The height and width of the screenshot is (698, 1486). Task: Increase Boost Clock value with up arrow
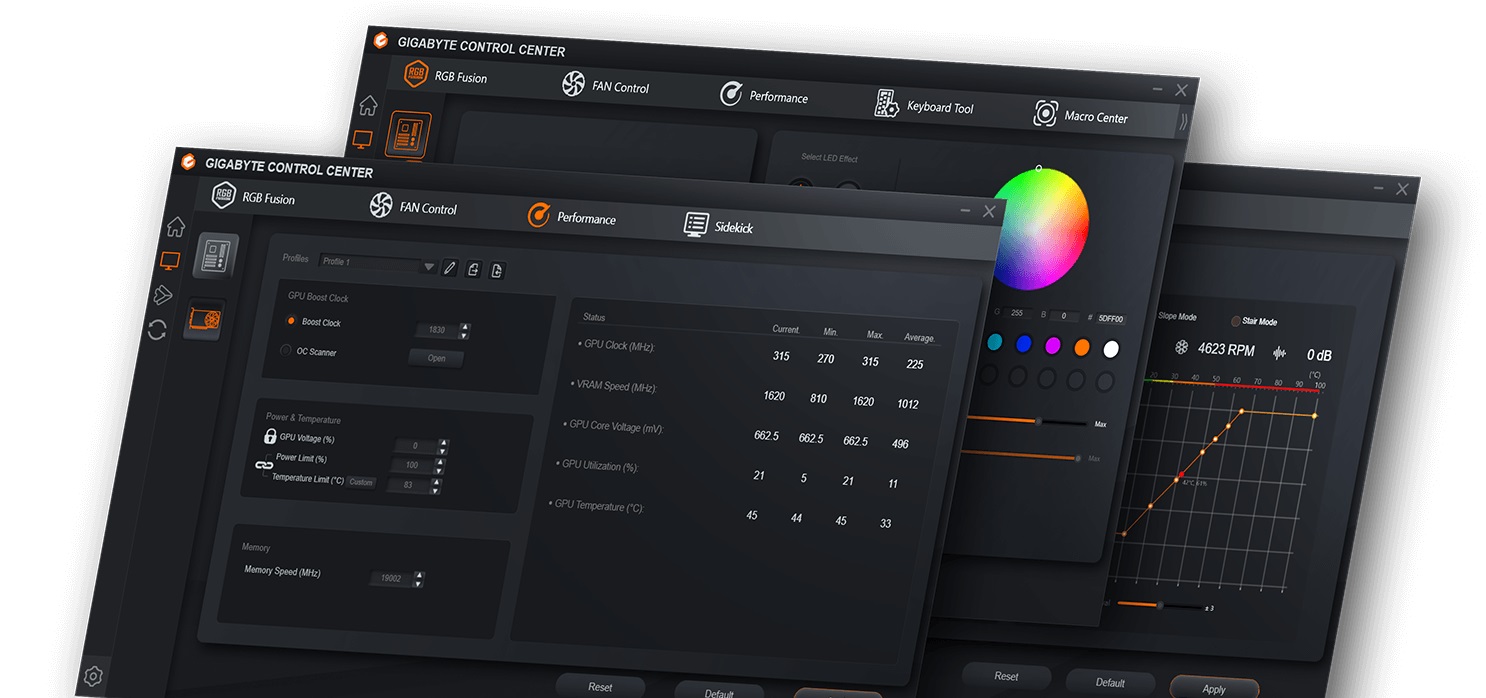465,326
